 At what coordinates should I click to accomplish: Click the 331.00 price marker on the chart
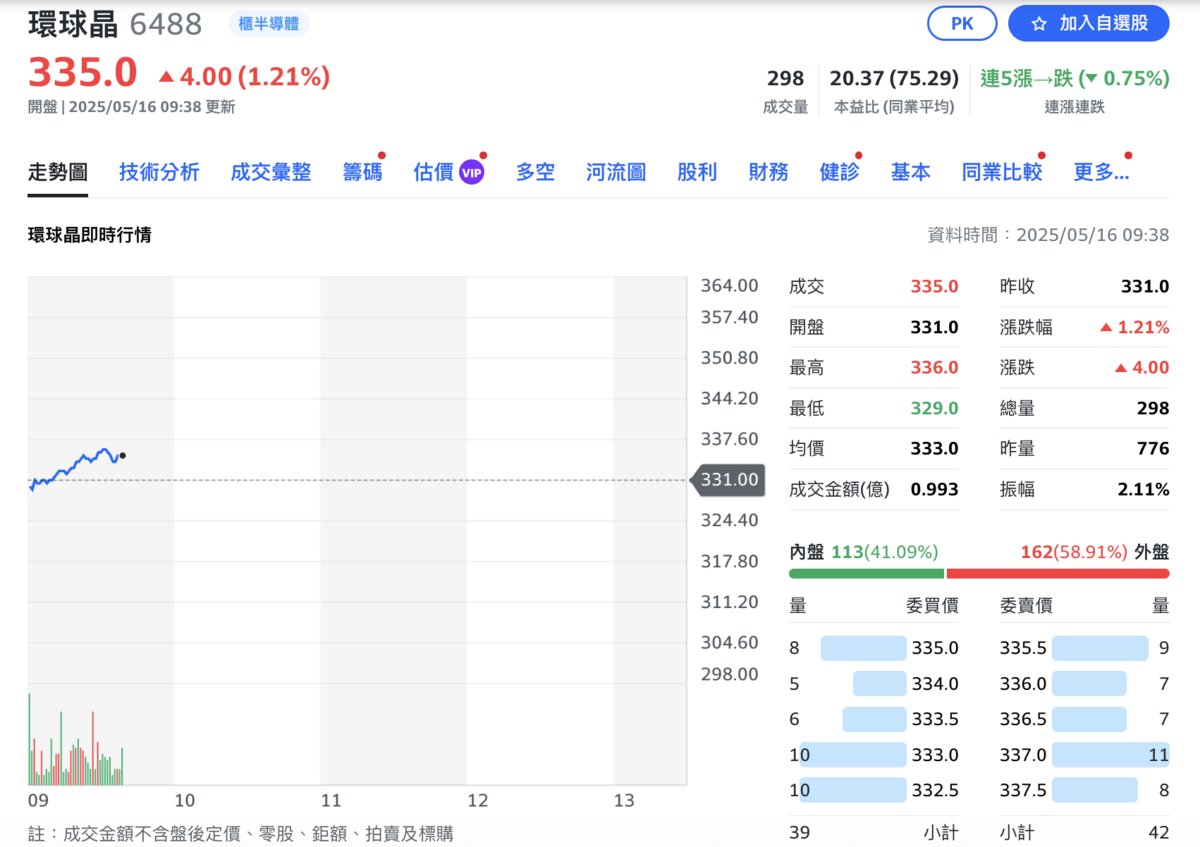click(729, 480)
